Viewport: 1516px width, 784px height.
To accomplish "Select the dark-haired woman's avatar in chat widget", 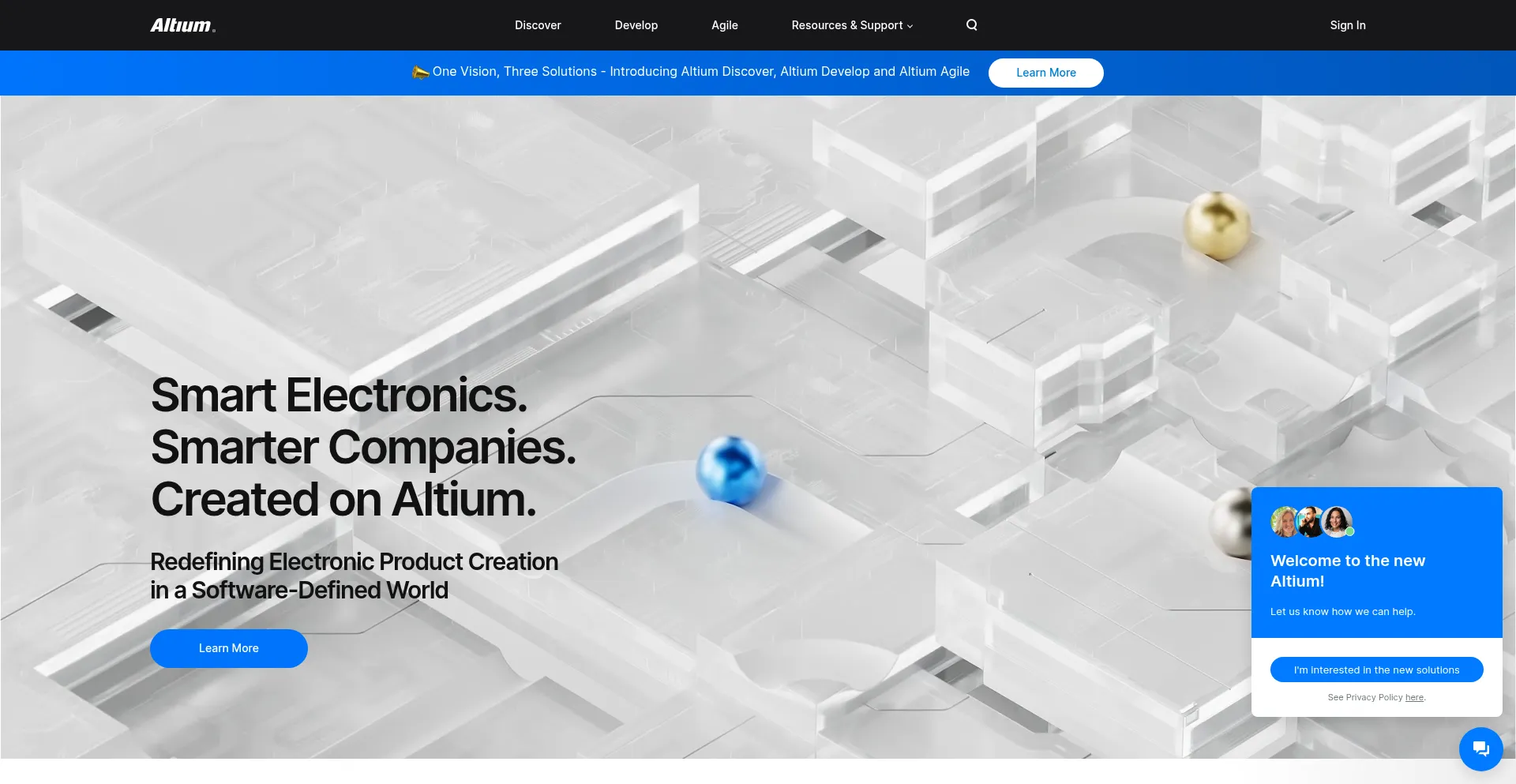I will pos(1338,522).
